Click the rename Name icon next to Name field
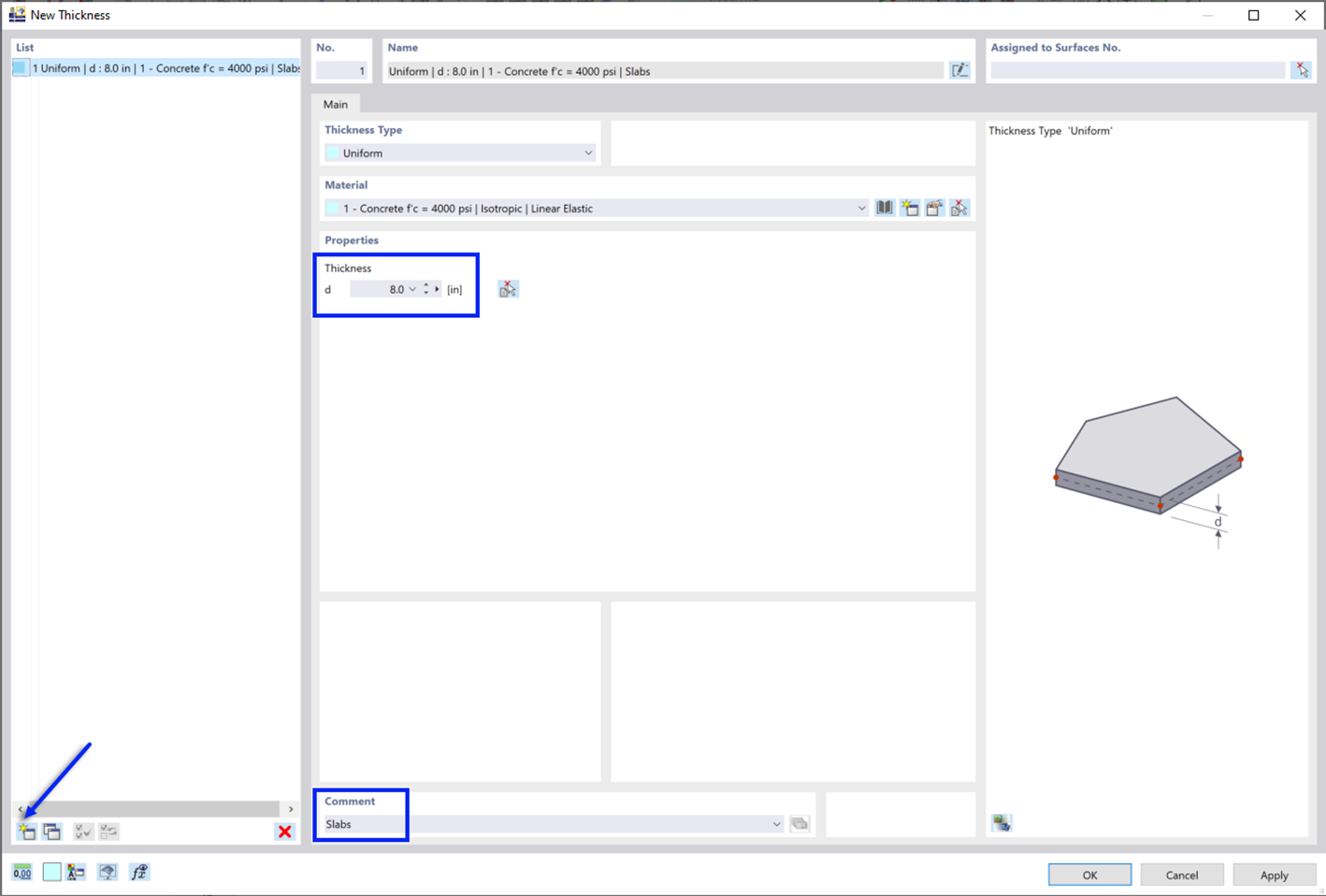Viewport: 1326px width, 896px height. point(960,70)
